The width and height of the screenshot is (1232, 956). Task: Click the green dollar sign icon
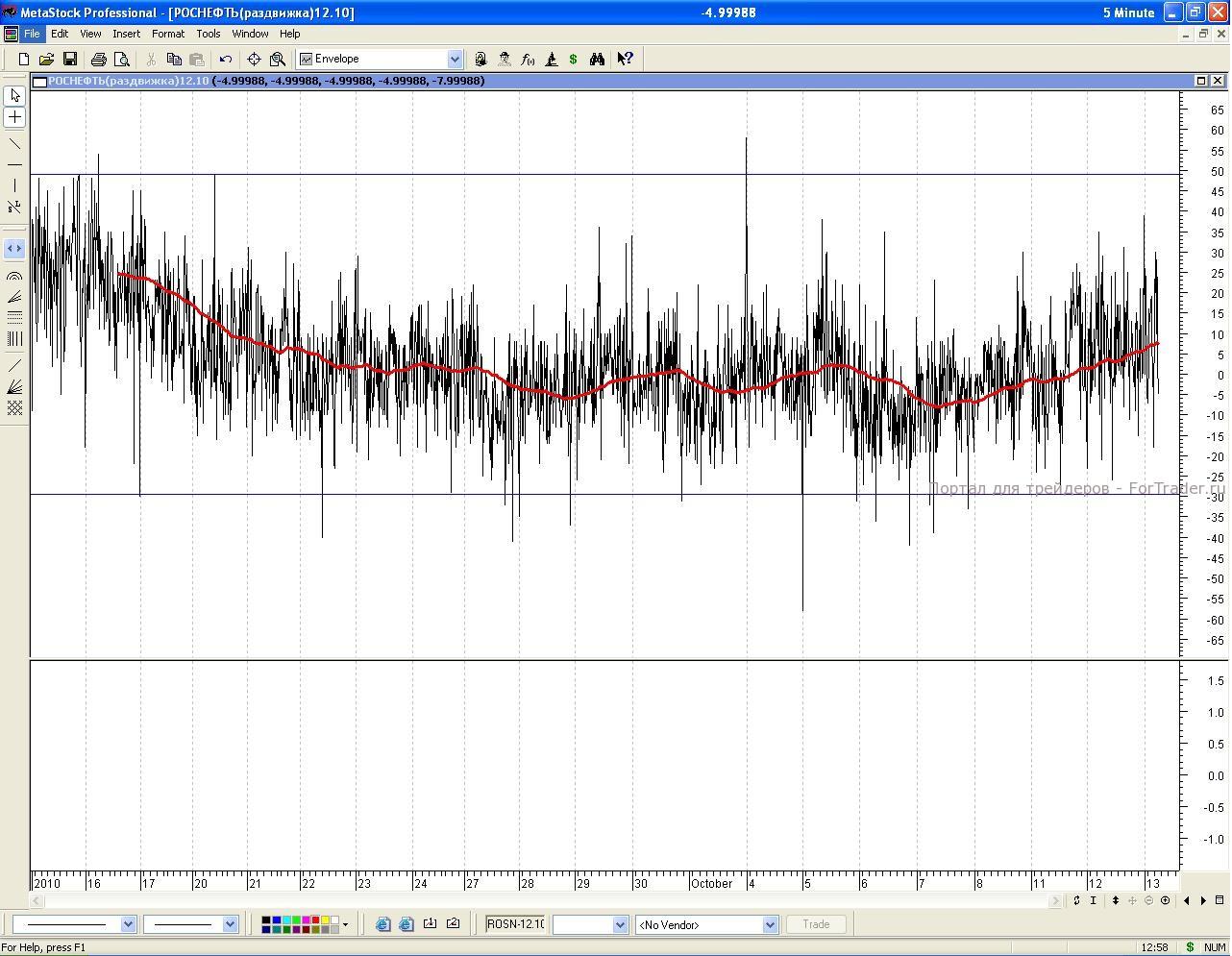coord(574,59)
